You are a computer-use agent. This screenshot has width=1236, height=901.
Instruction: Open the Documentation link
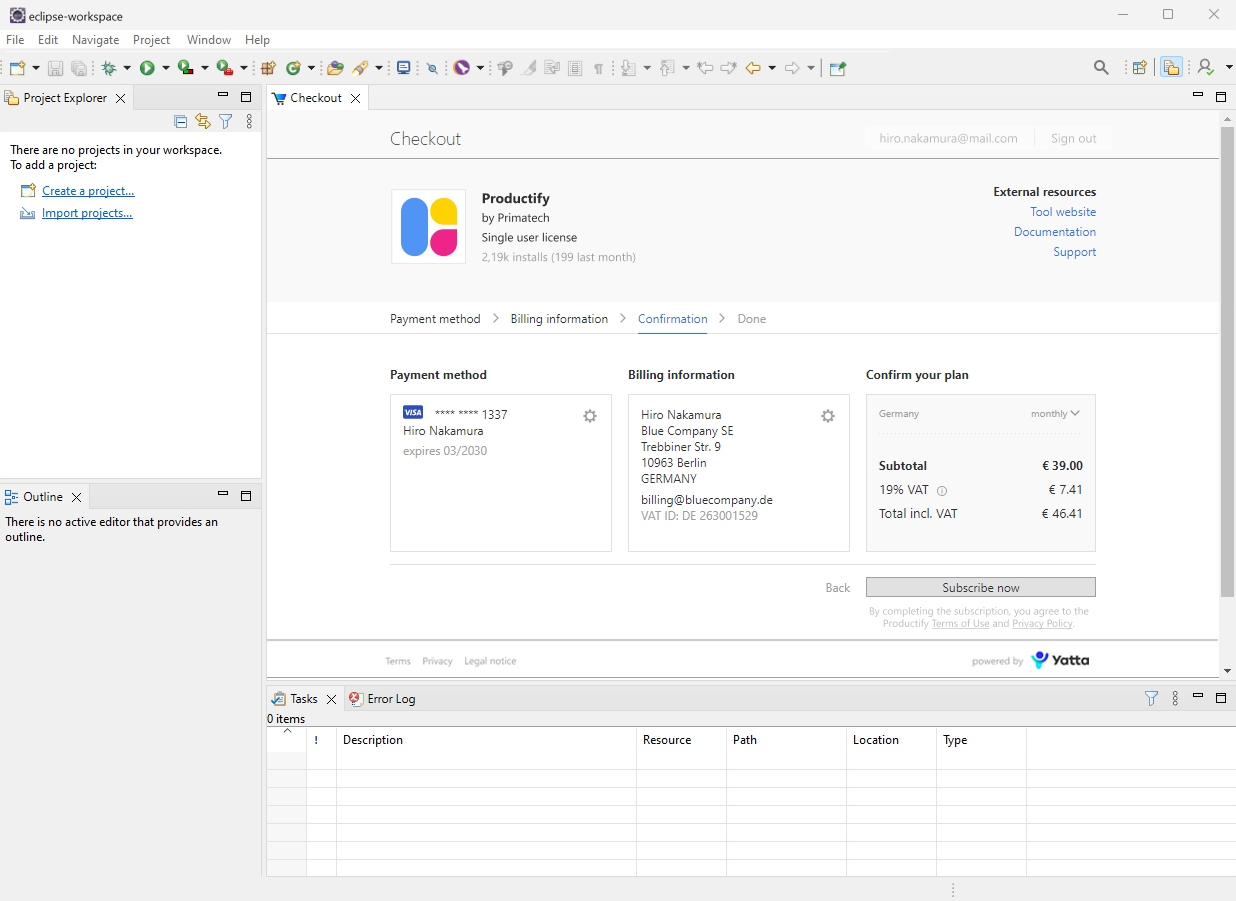pos(1054,232)
